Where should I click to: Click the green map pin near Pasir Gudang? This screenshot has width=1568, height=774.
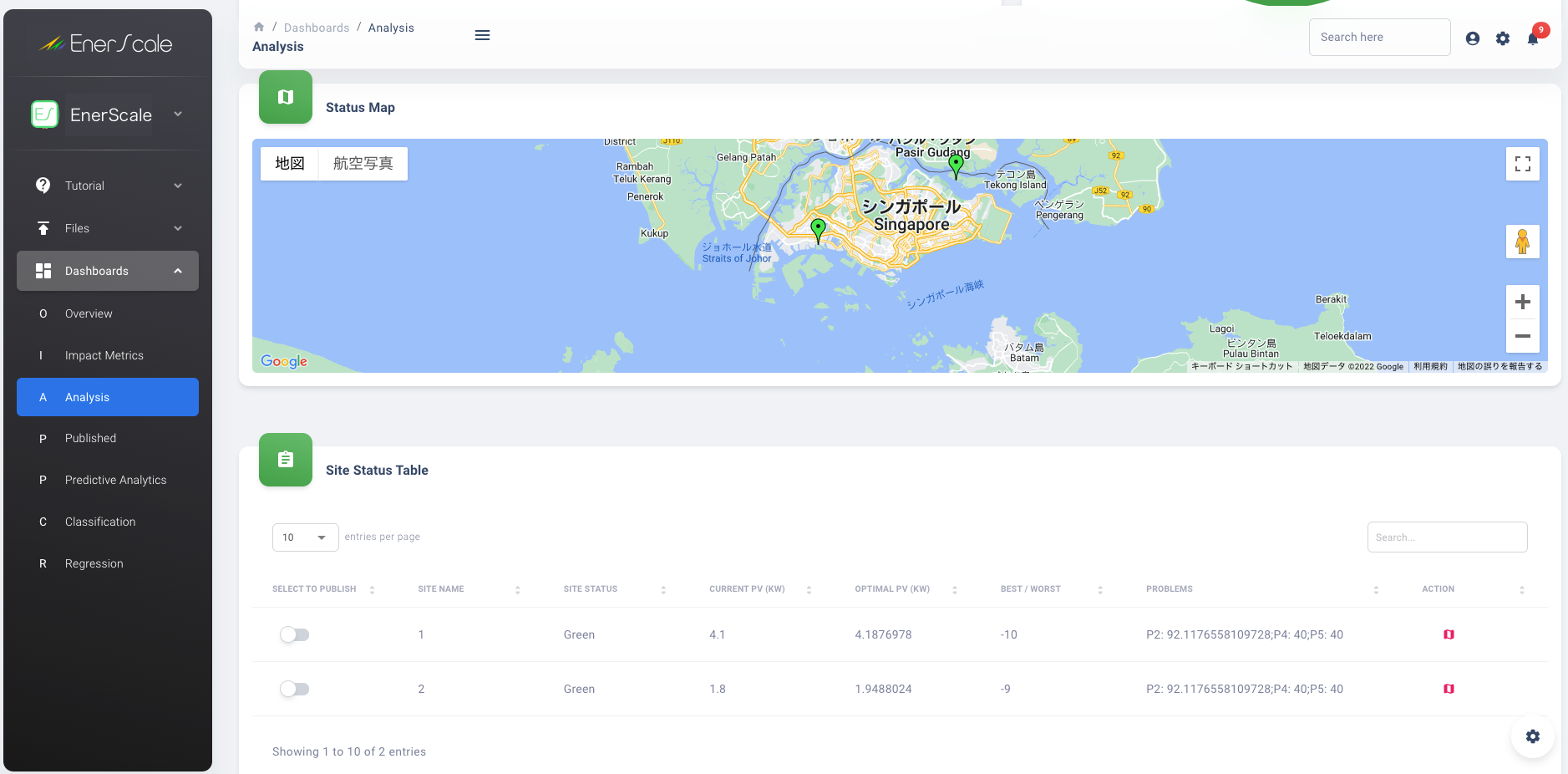pos(957,166)
